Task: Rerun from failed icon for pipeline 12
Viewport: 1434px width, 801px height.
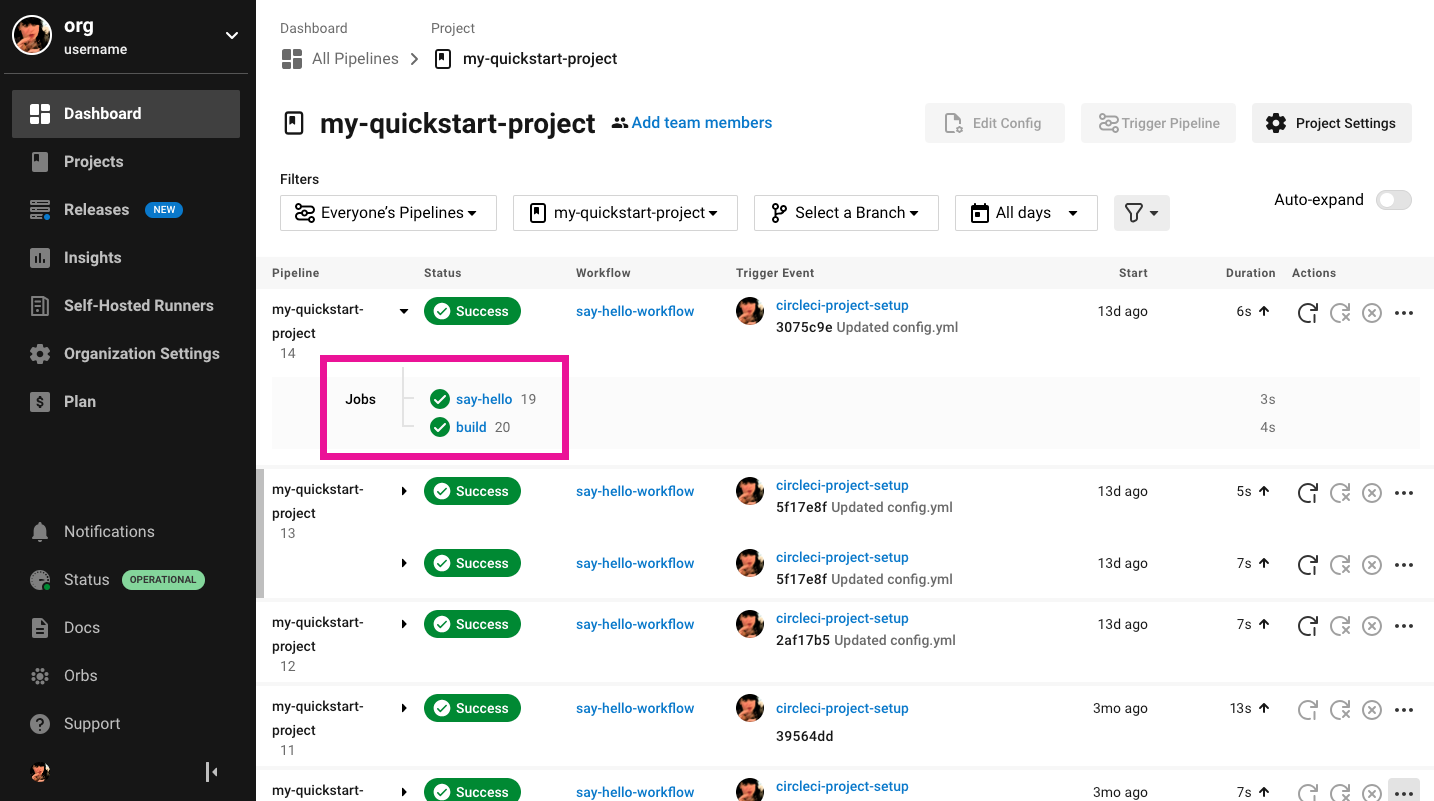Action: tap(1340, 626)
